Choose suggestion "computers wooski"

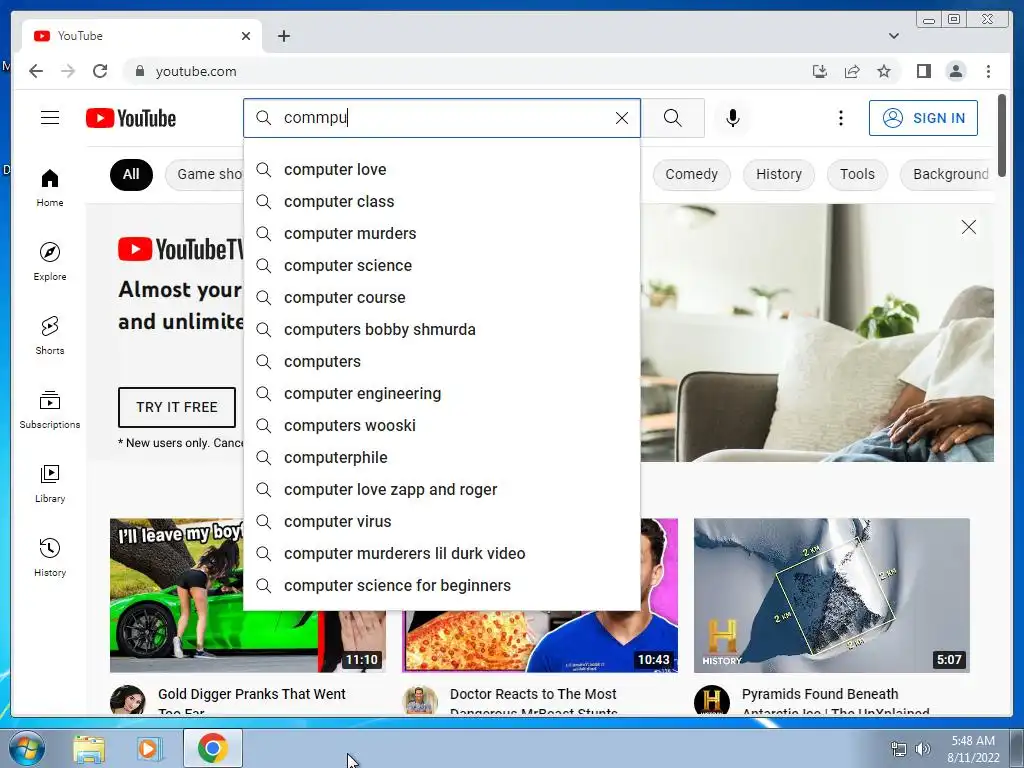click(441, 425)
